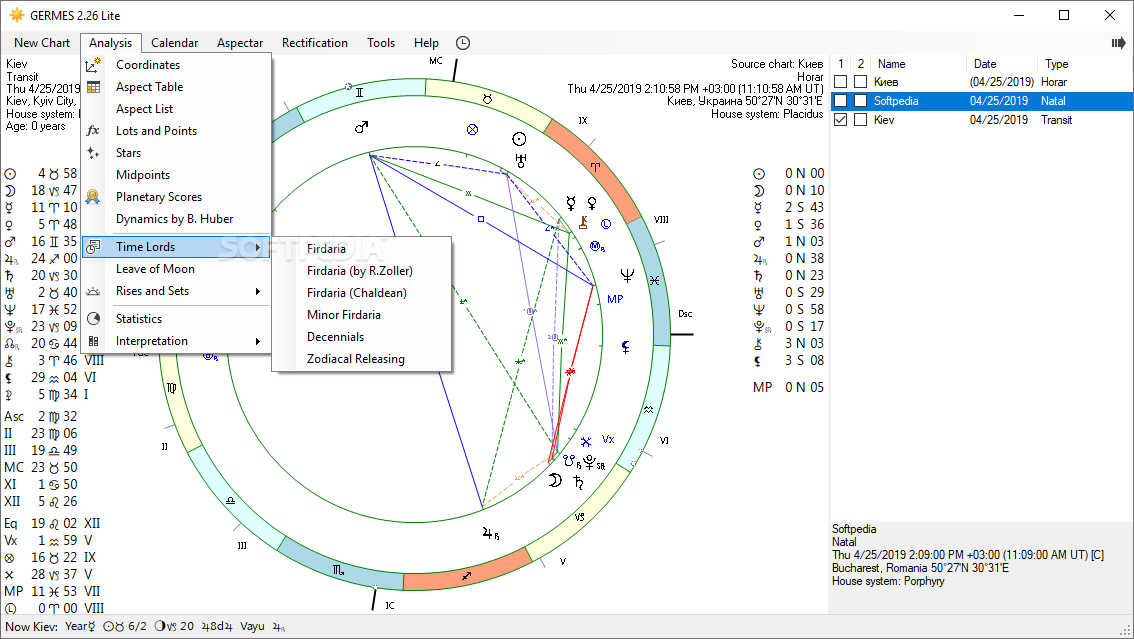Screen dimensions: 1134x639
Task: Click column 1 header in chart list
Action: pyautogui.click(x=840, y=64)
